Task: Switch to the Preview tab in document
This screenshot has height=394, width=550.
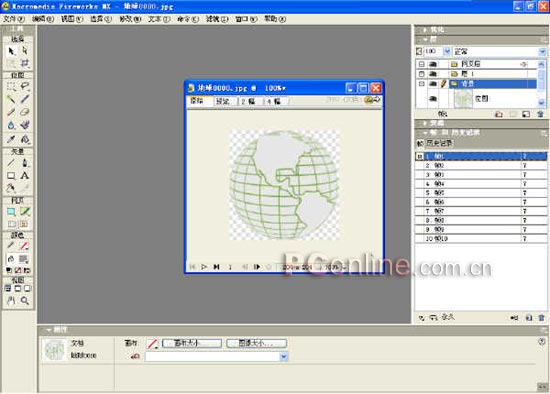Action: (223, 101)
